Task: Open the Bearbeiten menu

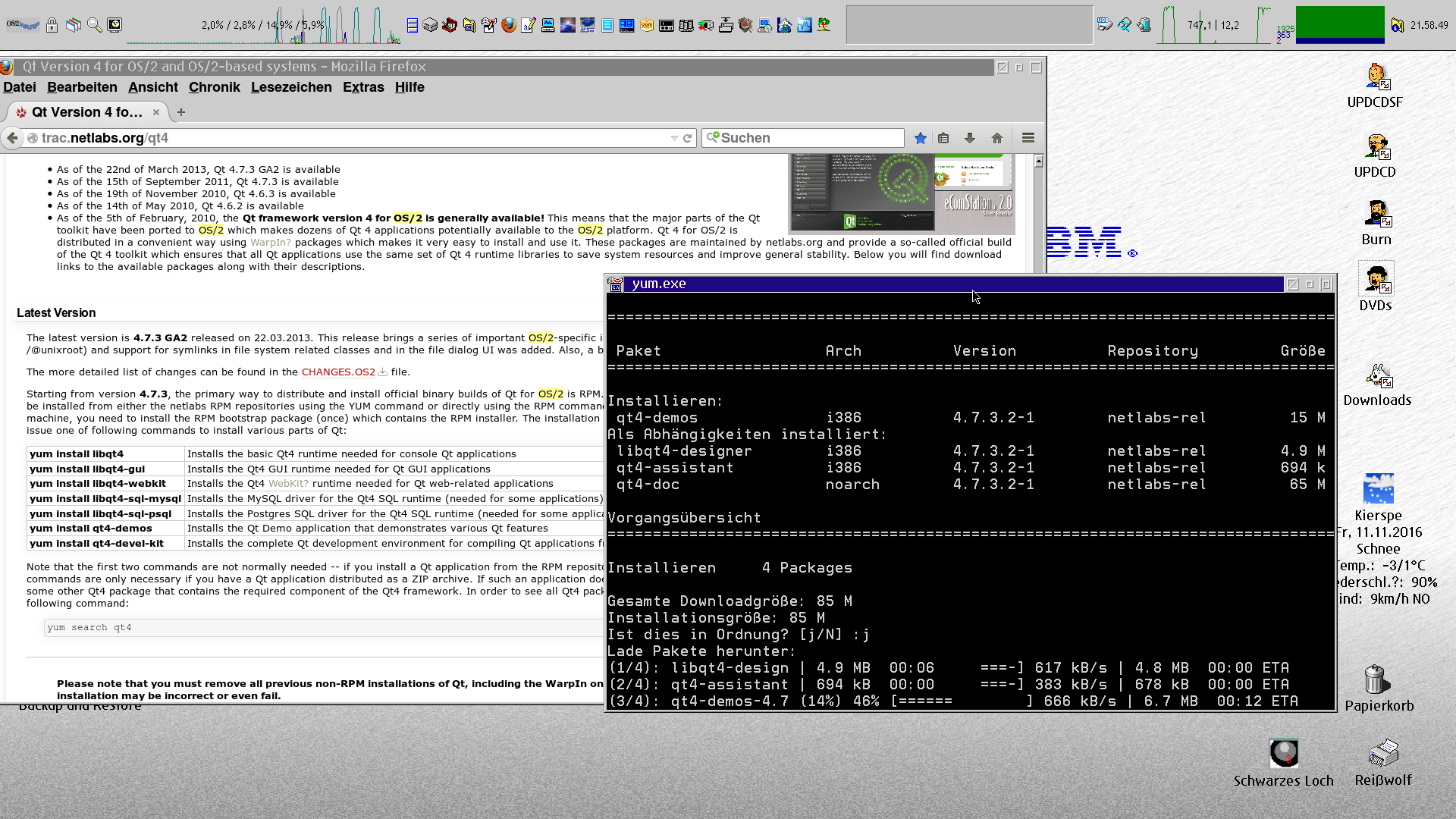Action: pyautogui.click(x=82, y=87)
